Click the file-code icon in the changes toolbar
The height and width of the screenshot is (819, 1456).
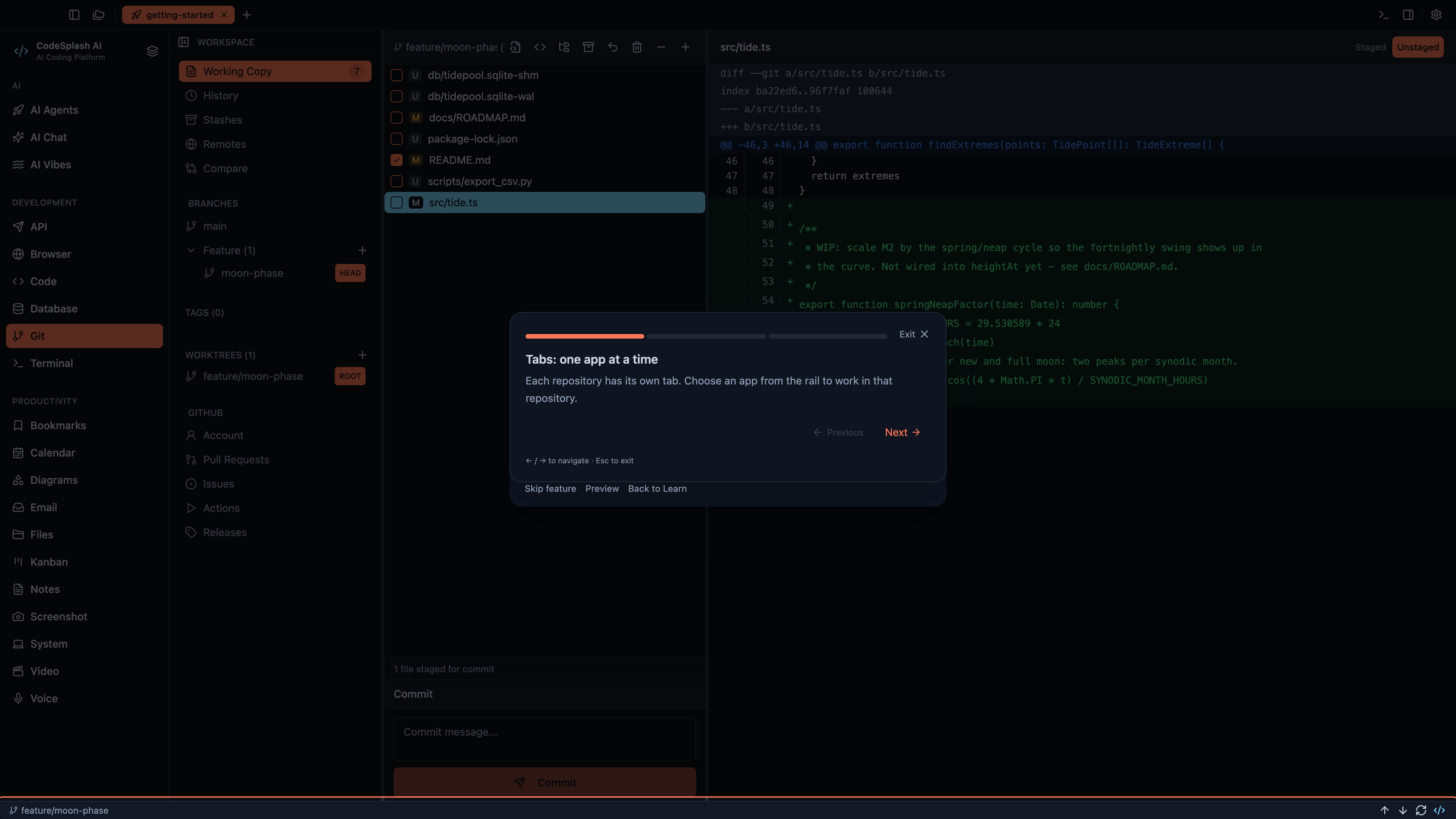click(516, 47)
